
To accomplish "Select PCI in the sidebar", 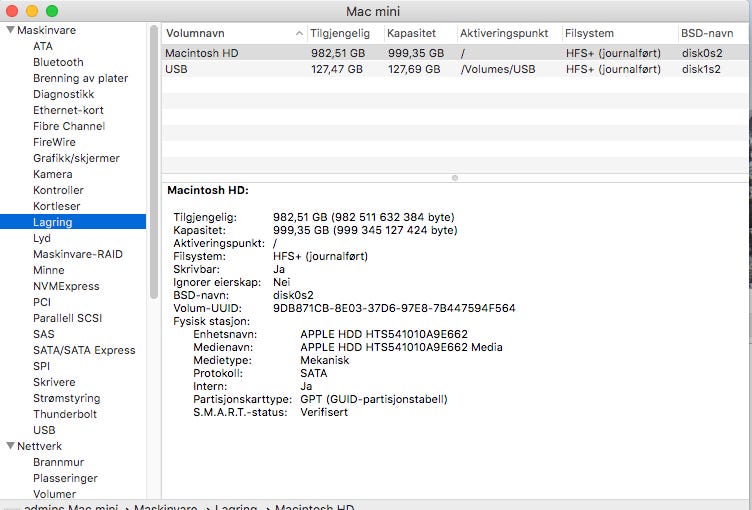I will coord(42,302).
